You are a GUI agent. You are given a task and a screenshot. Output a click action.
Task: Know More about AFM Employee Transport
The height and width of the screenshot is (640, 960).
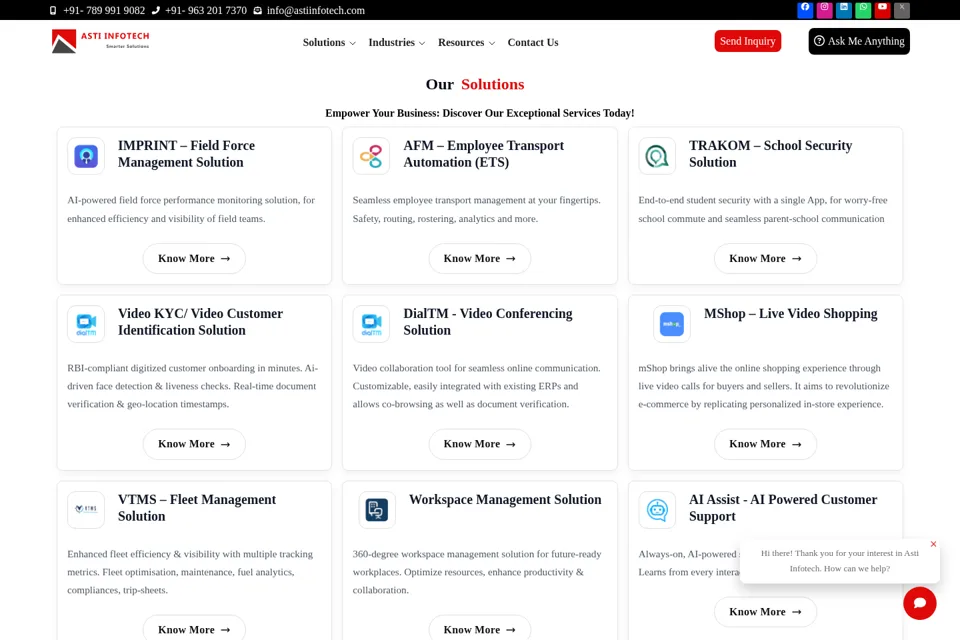pyautogui.click(x=479, y=258)
